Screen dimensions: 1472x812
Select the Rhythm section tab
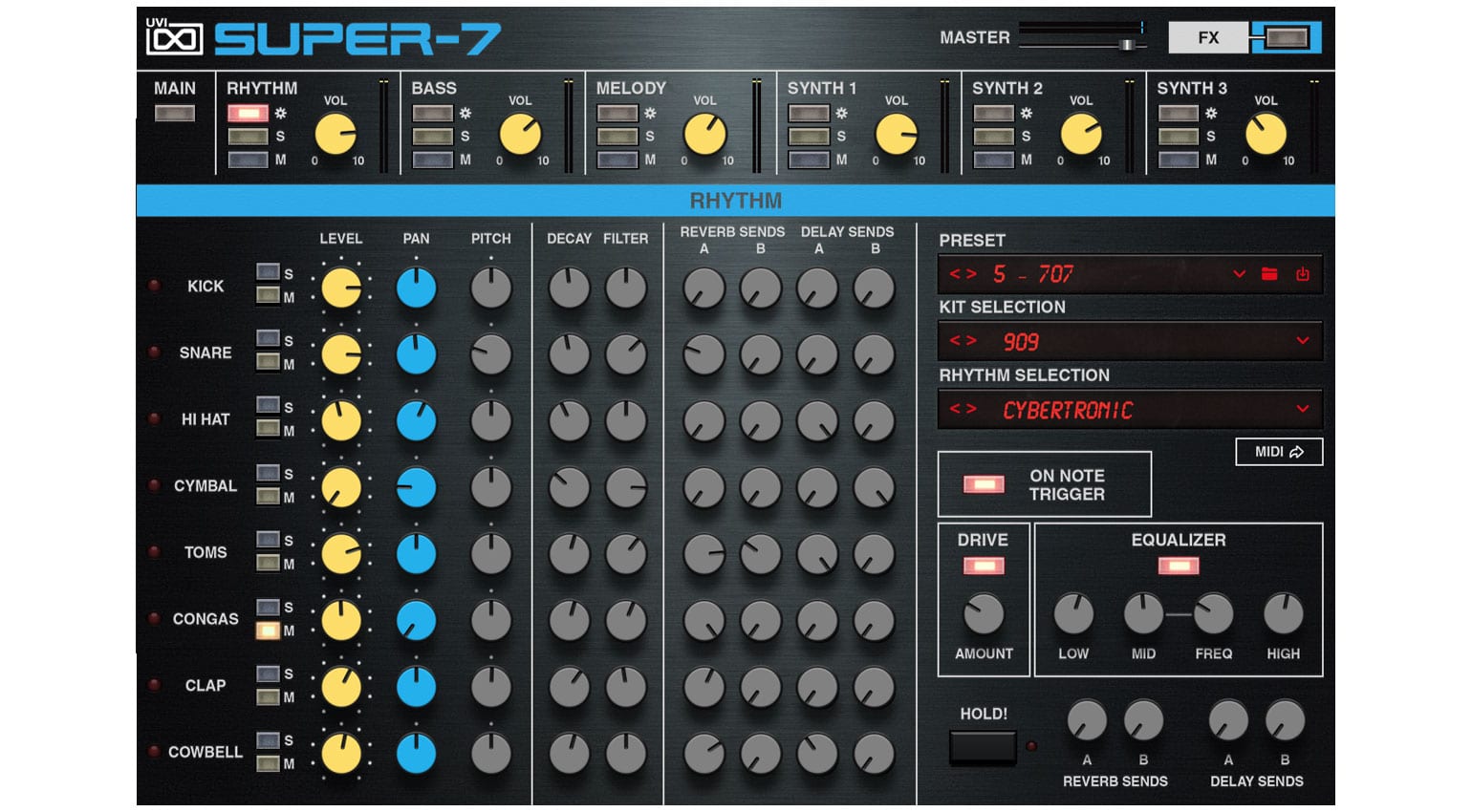pos(262,88)
